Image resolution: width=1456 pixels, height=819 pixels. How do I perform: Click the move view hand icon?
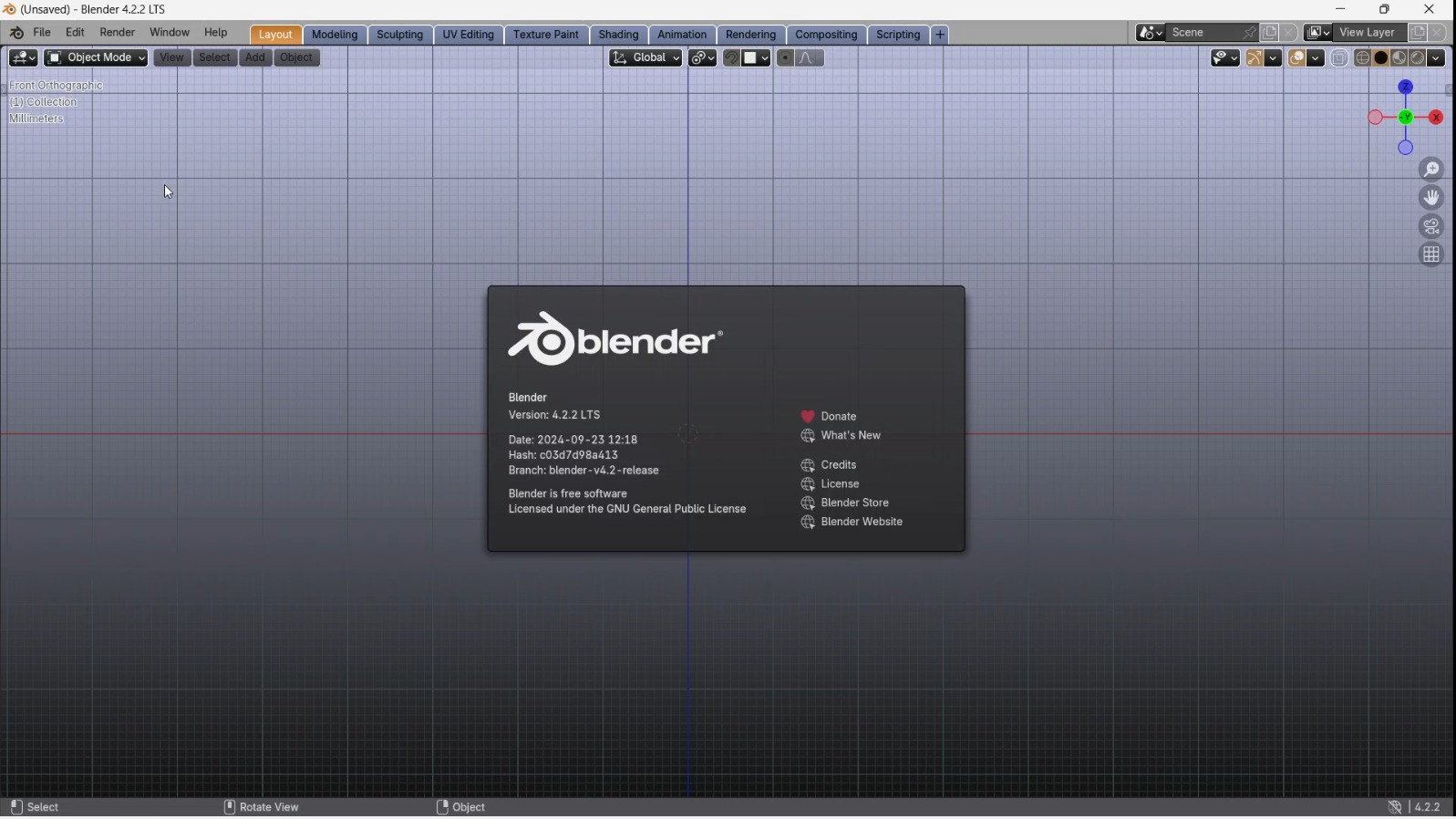pyautogui.click(x=1432, y=198)
